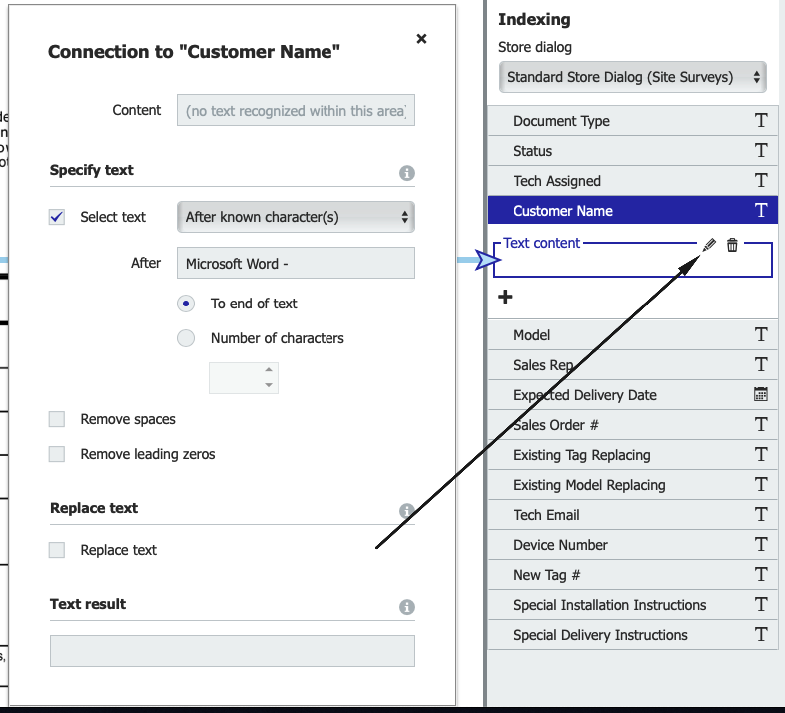Image resolution: width=785 pixels, height=713 pixels.
Task: Click the After text input field
Action: coord(295,264)
